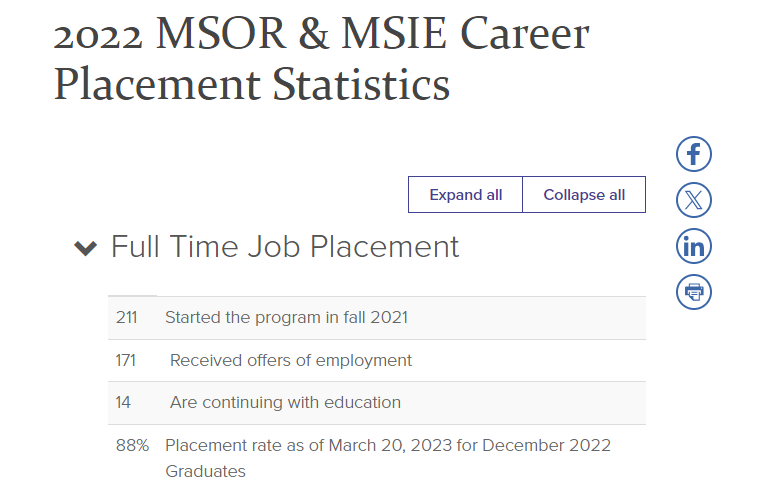Click the word 'Graduates' in the last row

205,471
